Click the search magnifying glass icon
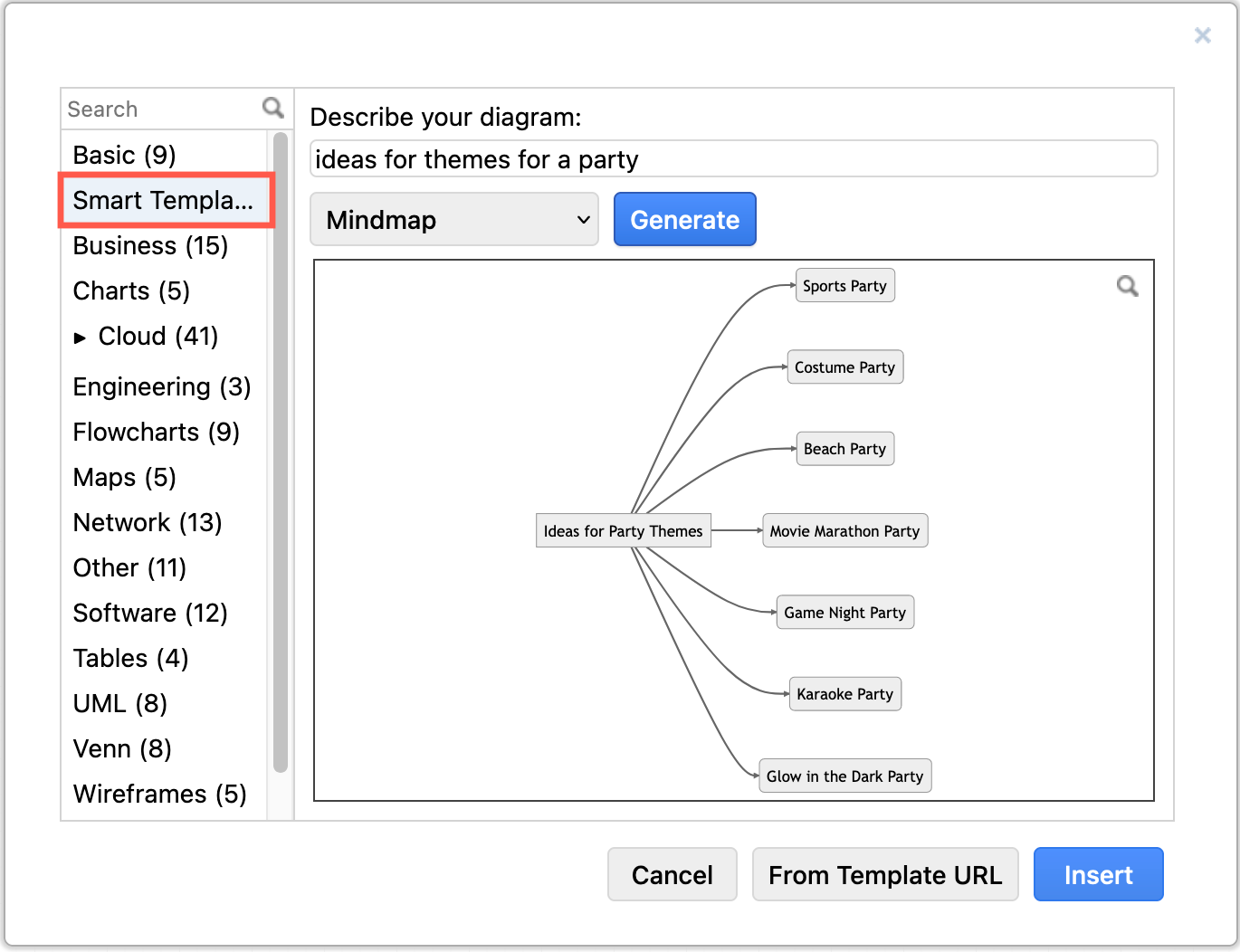Screen dimensions: 1240x952 272,108
